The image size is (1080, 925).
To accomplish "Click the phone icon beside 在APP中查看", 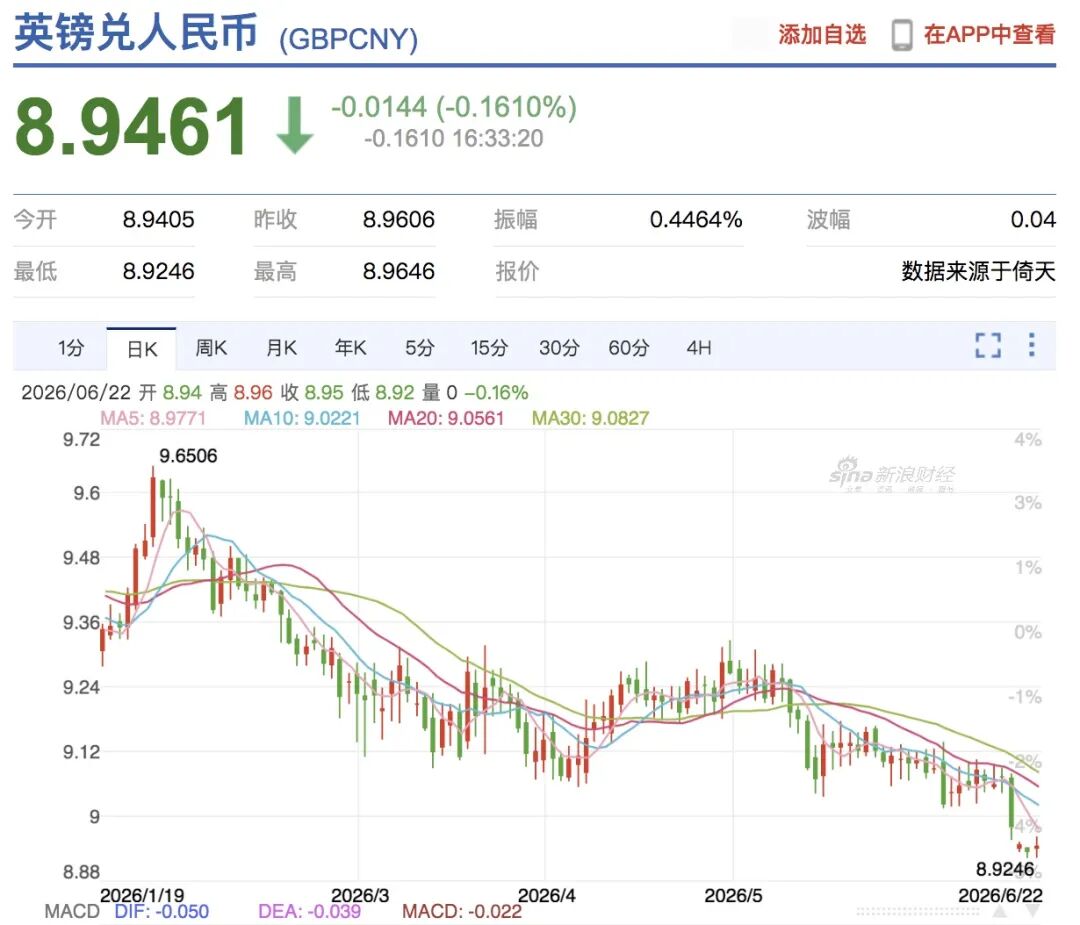I will coord(902,35).
